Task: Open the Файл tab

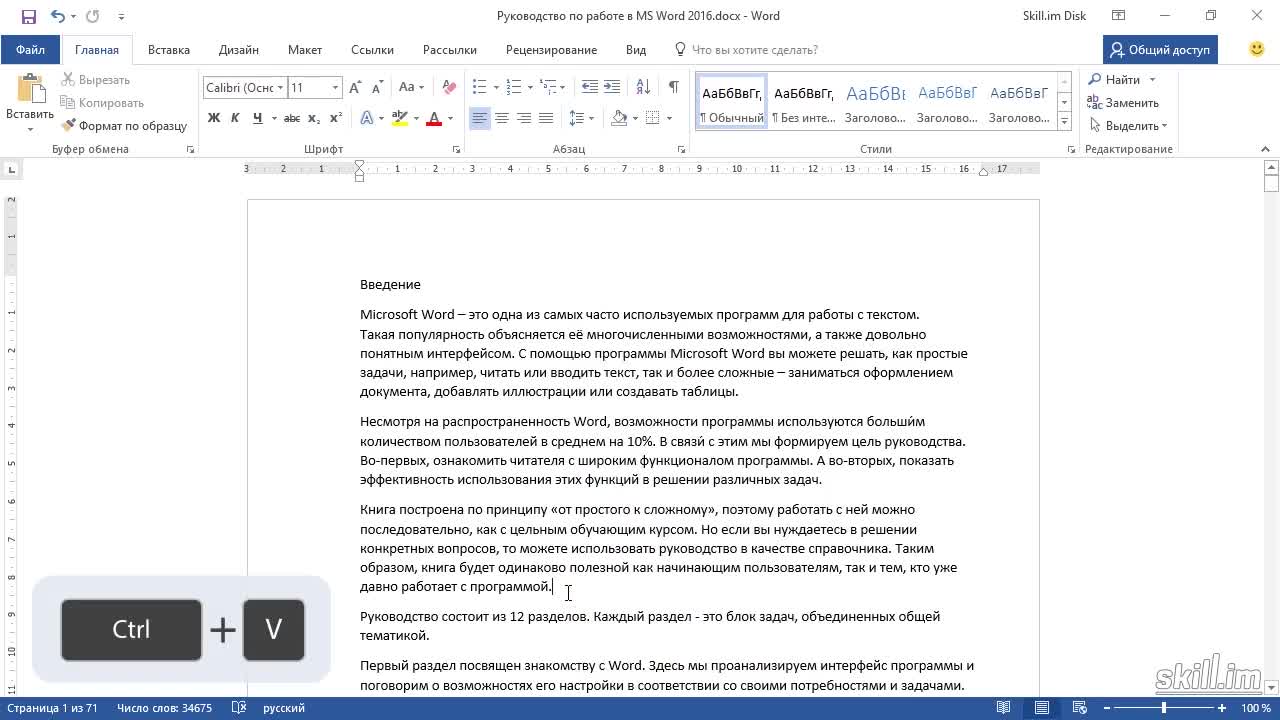Action: click(x=30, y=49)
